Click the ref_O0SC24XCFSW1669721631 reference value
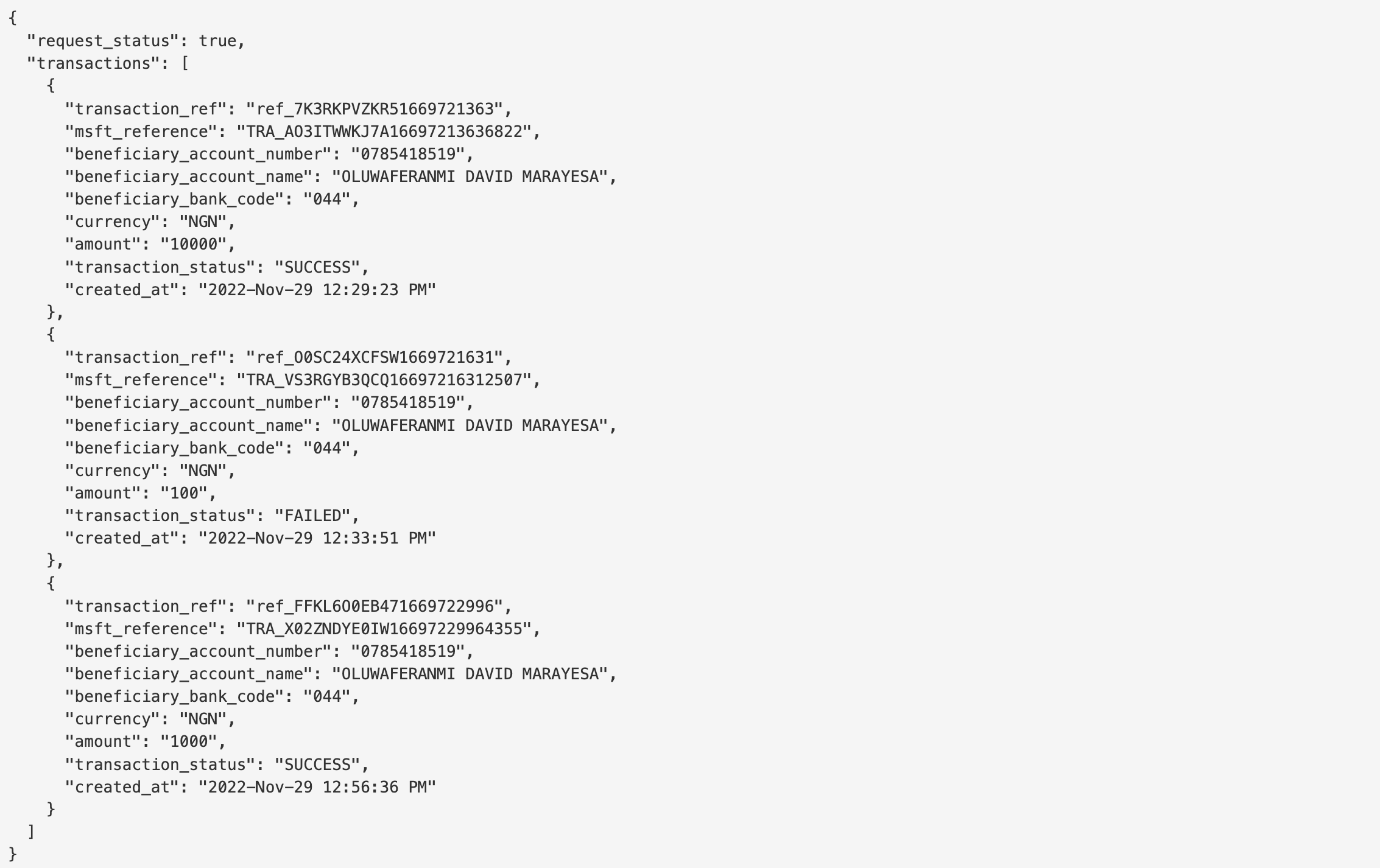 (375, 357)
